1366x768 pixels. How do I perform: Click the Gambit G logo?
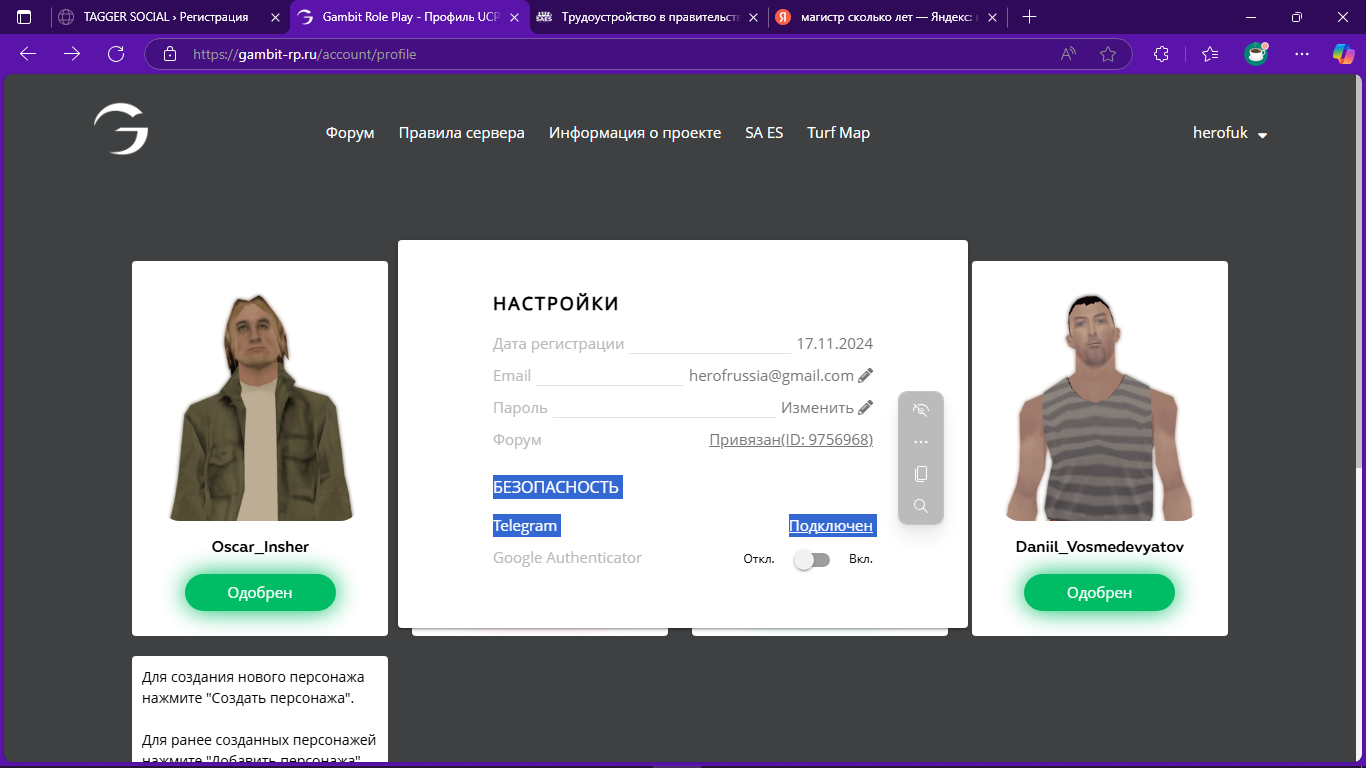121,130
